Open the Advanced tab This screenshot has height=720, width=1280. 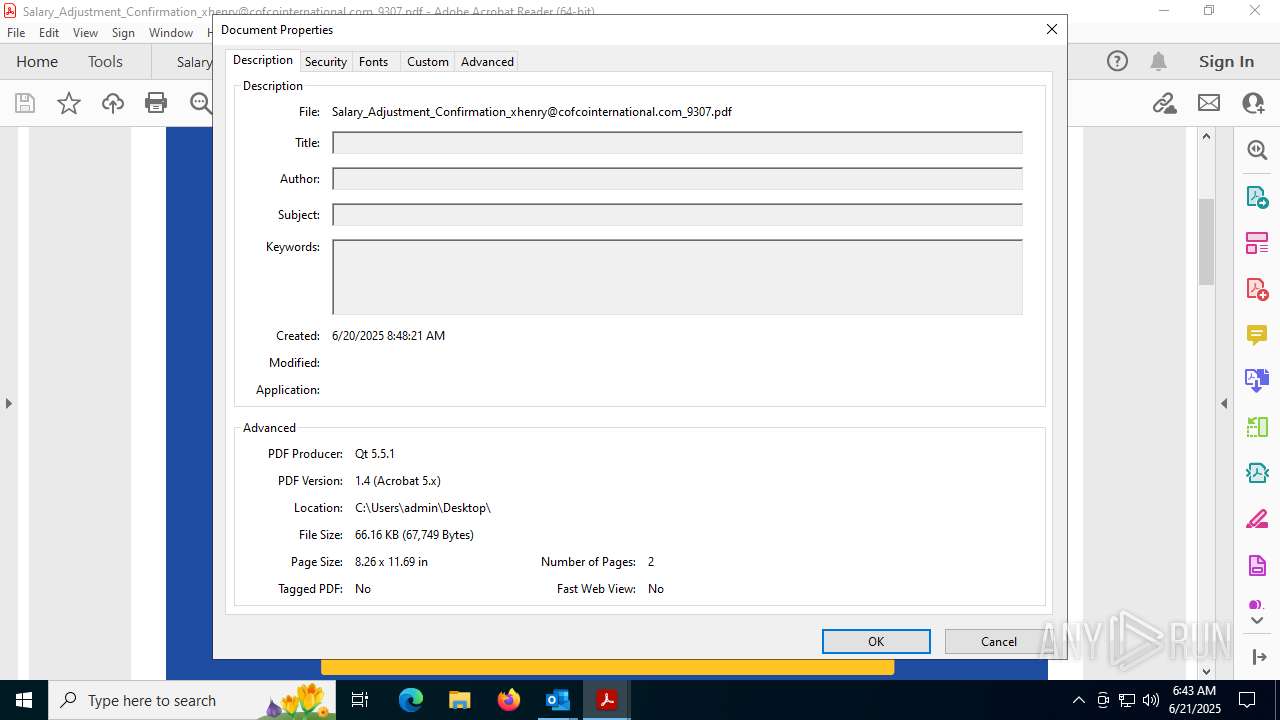point(487,61)
